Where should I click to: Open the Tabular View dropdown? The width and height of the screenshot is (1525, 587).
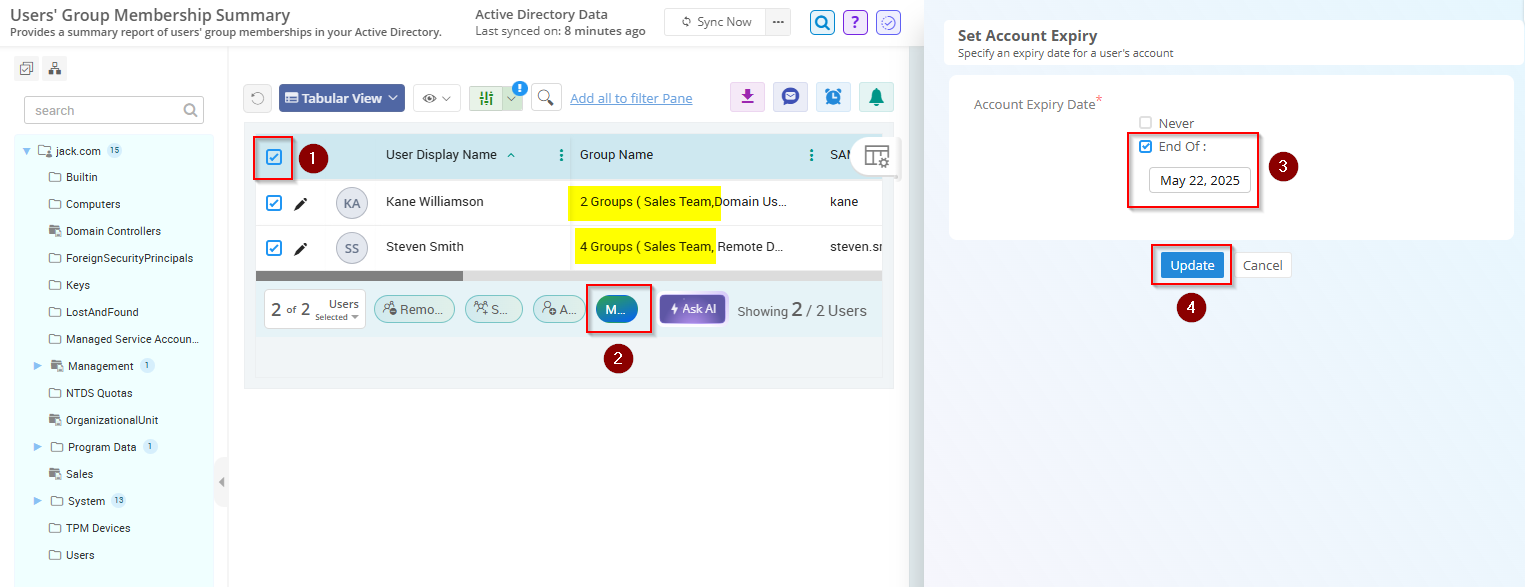pyautogui.click(x=341, y=97)
